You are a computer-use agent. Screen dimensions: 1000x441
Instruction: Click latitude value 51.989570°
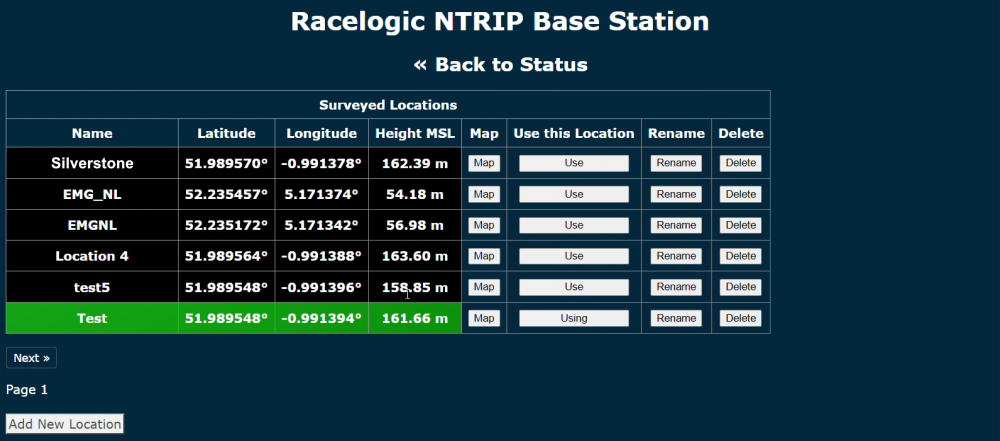click(x=226, y=163)
